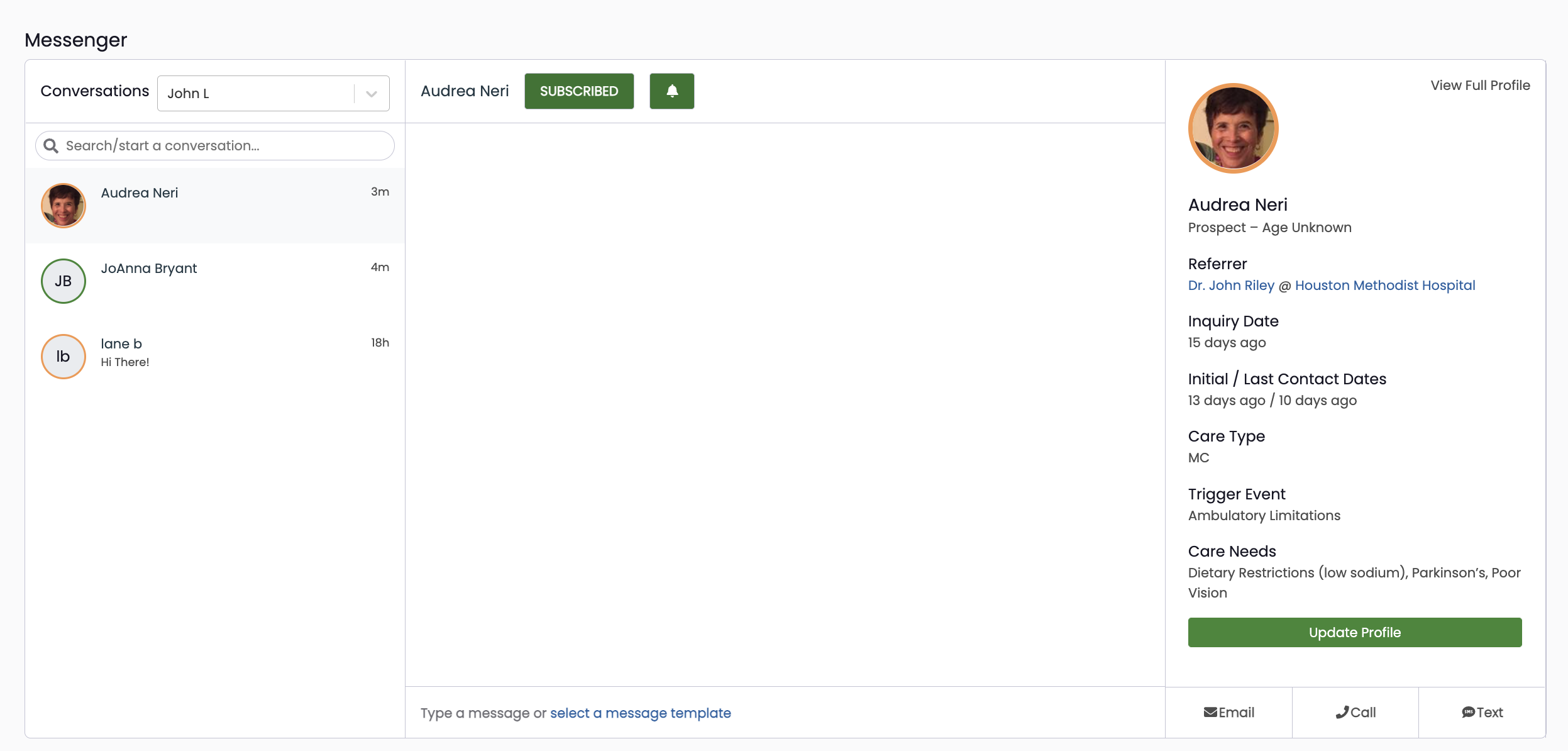Screen dimensions: 1568x751
Task: Open View Full Profile link
Action: tap(1480, 86)
